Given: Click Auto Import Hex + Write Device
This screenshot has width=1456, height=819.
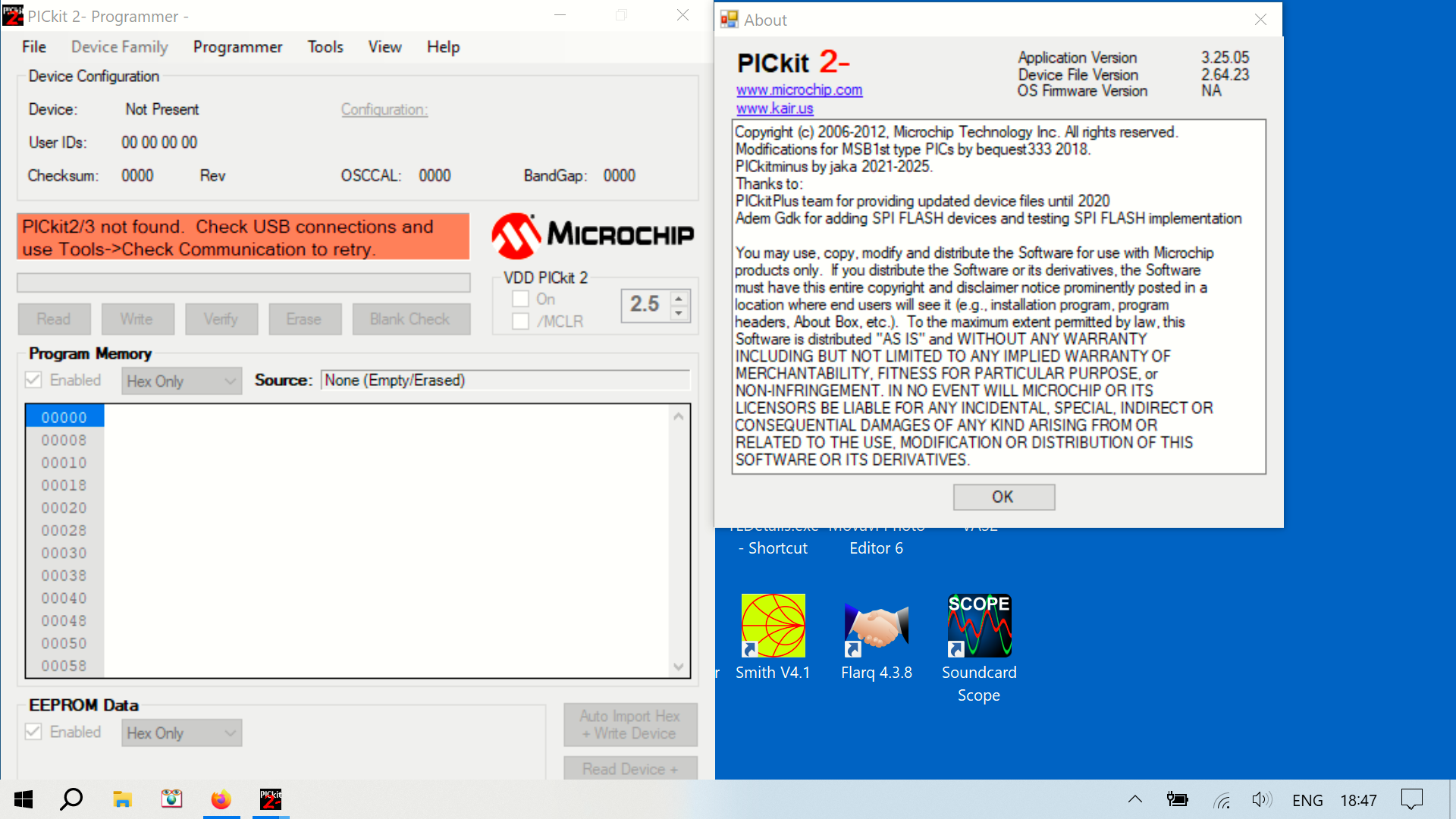Looking at the screenshot, I should [630, 725].
